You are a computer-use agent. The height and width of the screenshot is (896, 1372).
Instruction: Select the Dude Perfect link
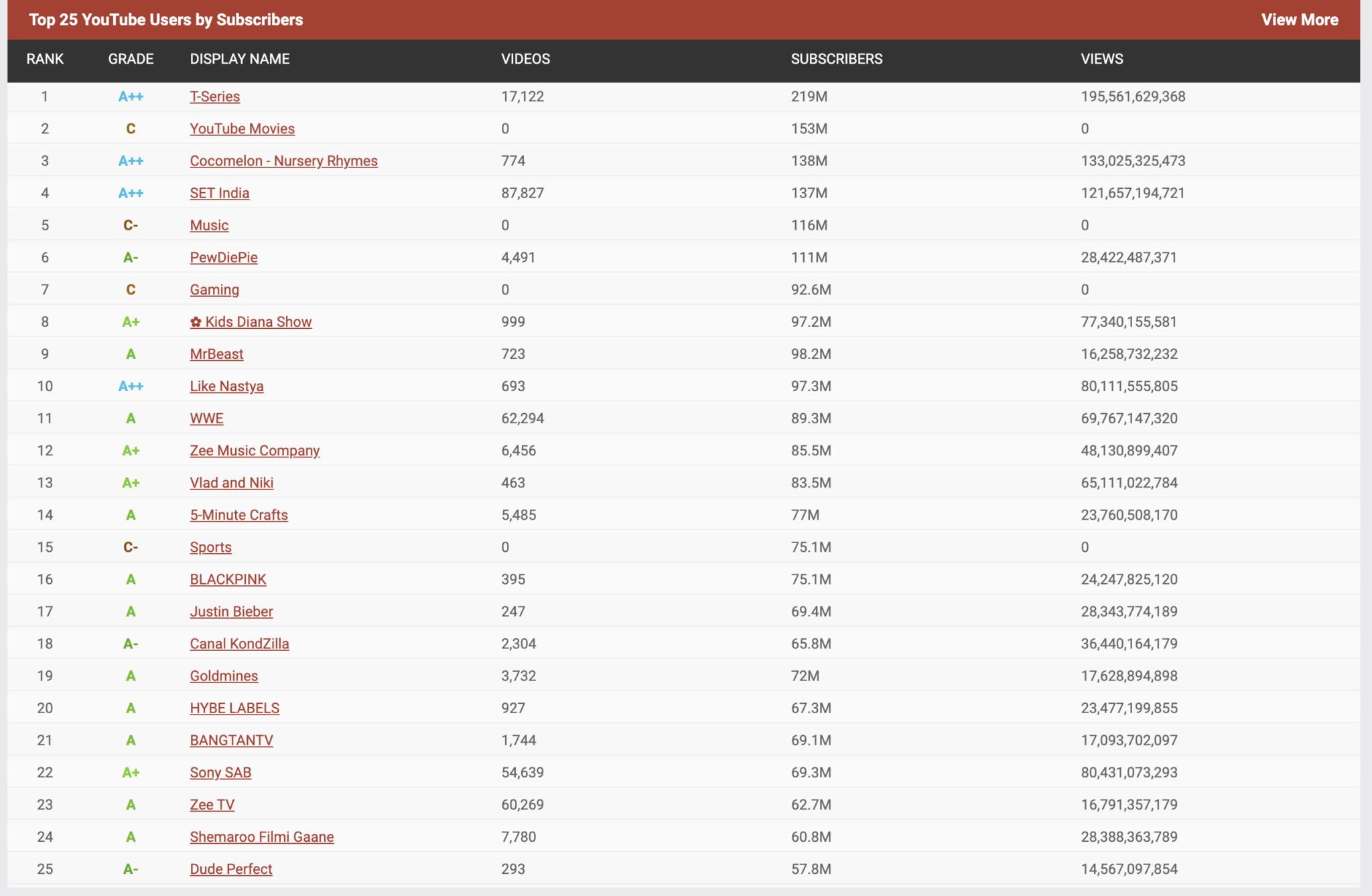click(x=230, y=869)
